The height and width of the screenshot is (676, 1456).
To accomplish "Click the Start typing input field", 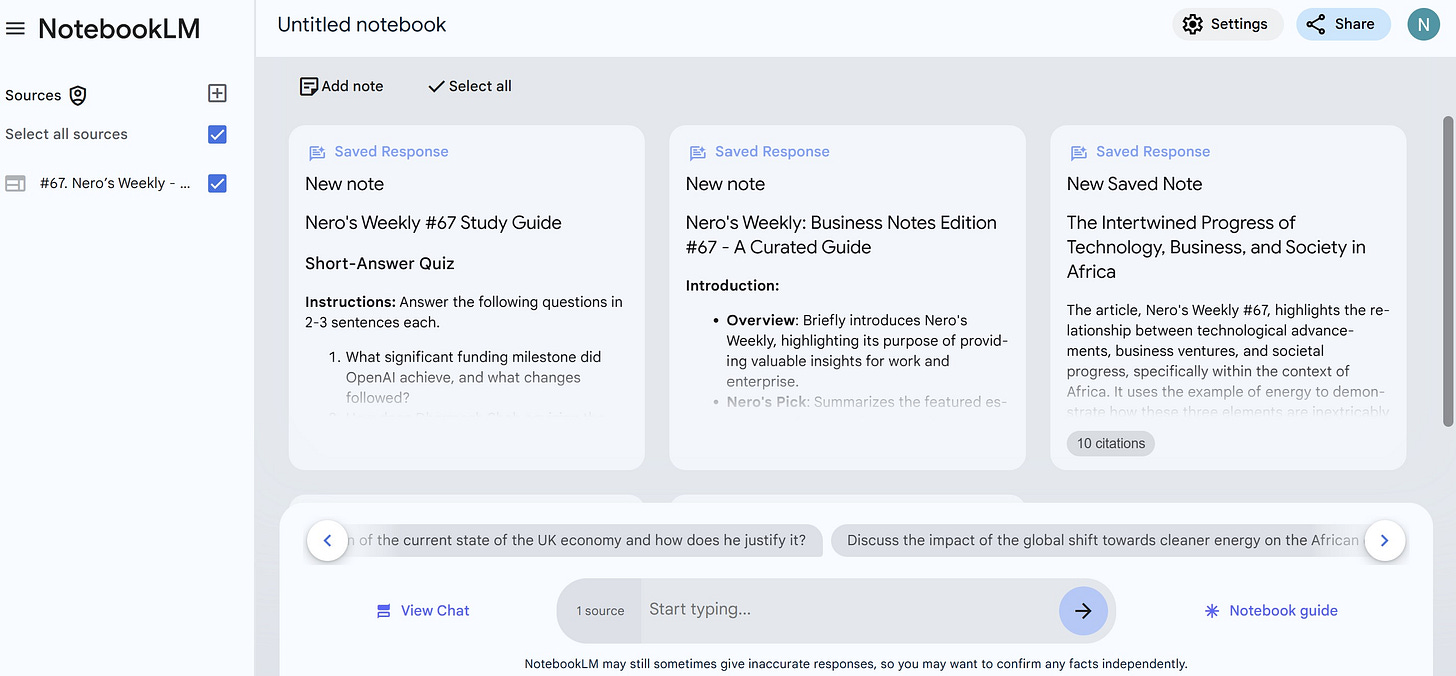I will pos(850,609).
